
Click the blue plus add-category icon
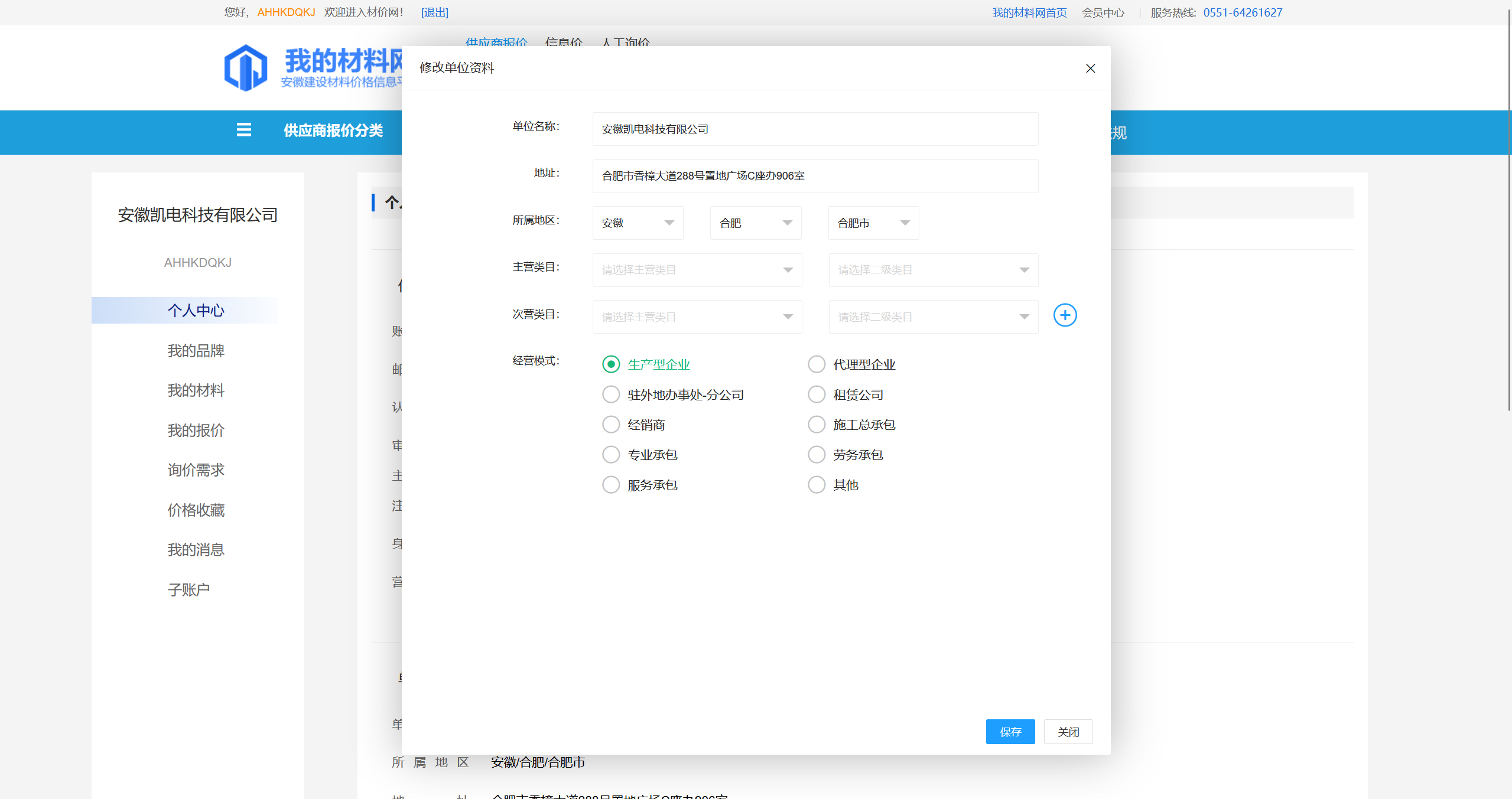point(1065,315)
